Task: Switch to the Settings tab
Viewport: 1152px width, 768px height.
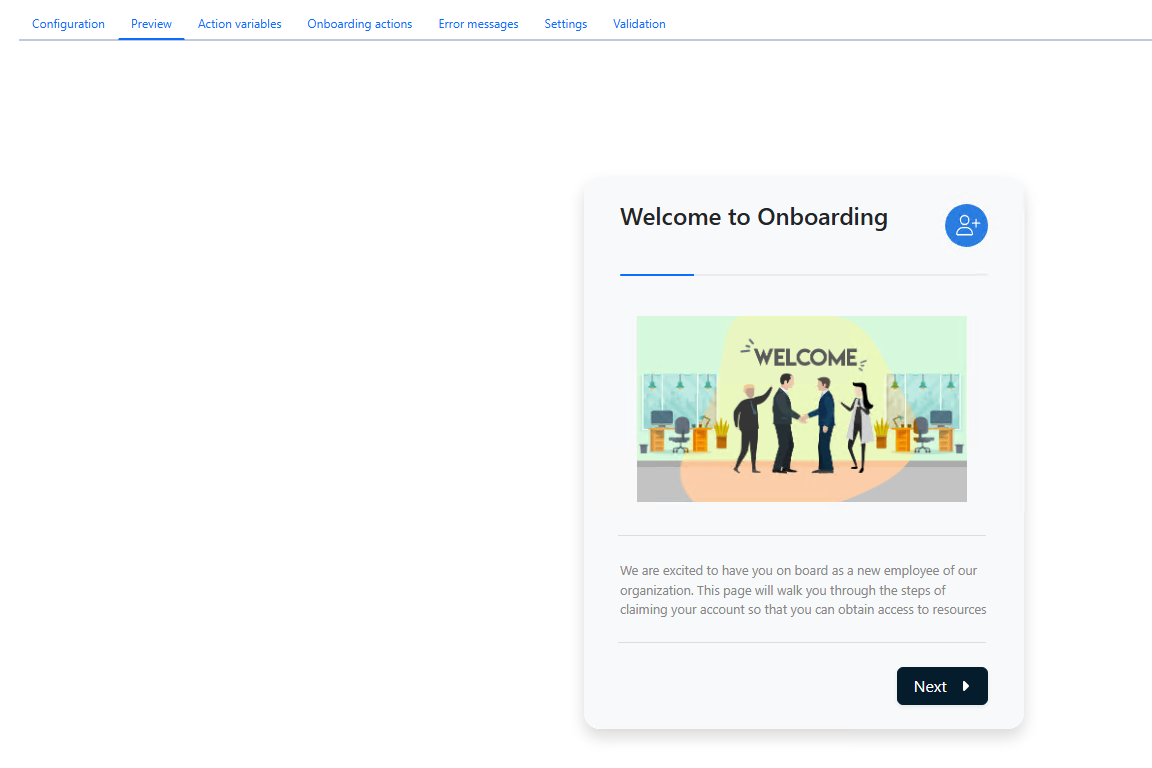Action: [x=566, y=24]
